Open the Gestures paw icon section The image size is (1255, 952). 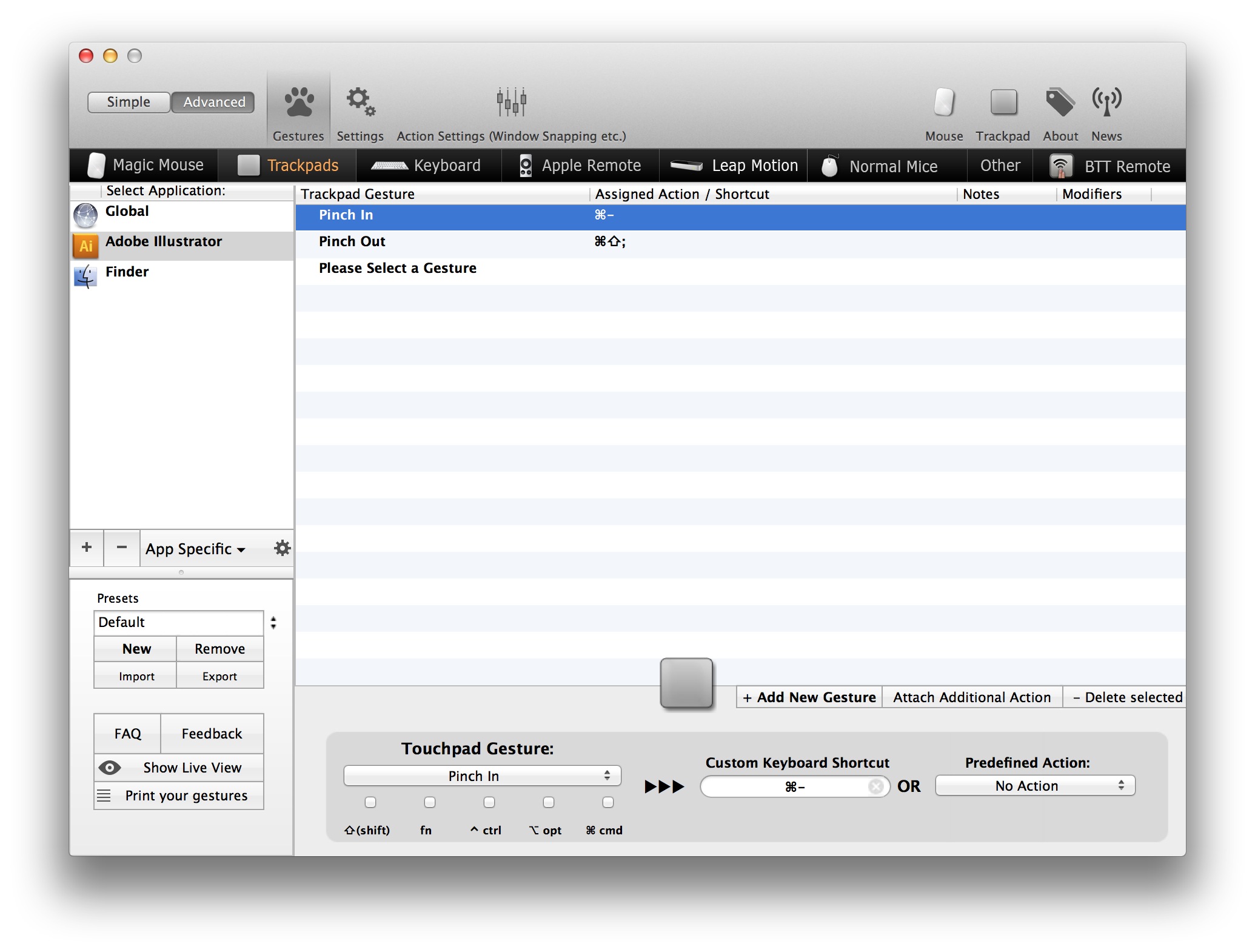pyautogui.click(x=298, y=102)
